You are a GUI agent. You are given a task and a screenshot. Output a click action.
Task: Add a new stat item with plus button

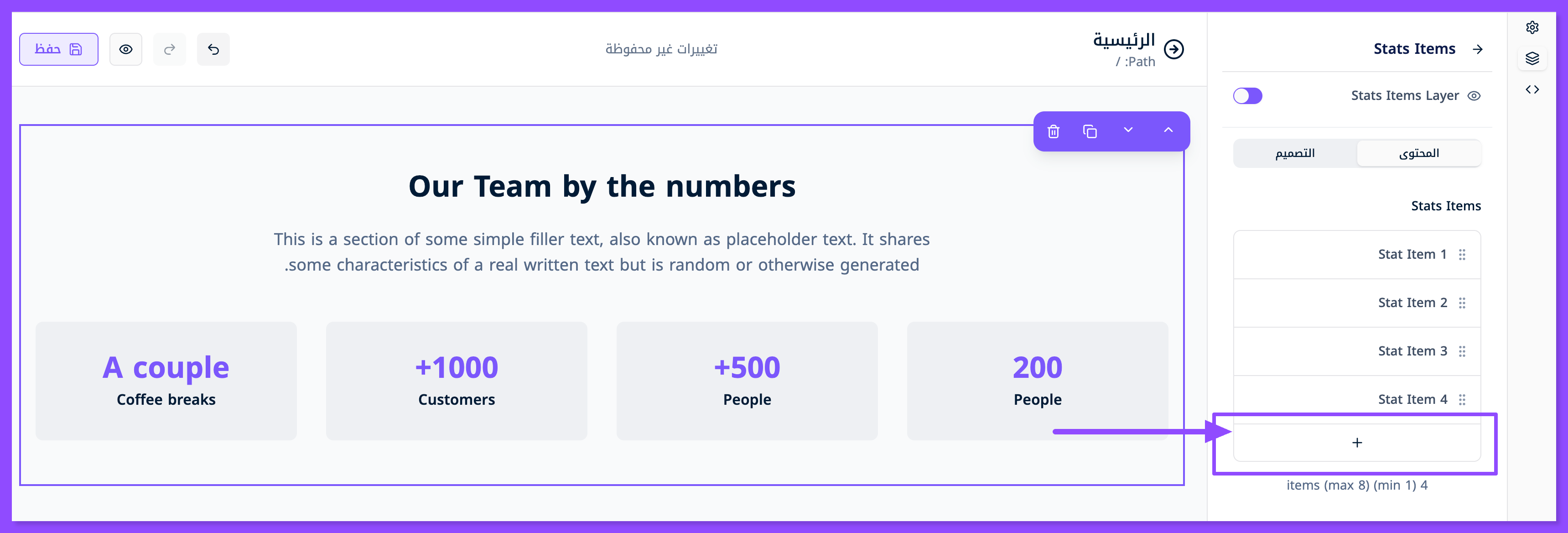point(1357,443)
